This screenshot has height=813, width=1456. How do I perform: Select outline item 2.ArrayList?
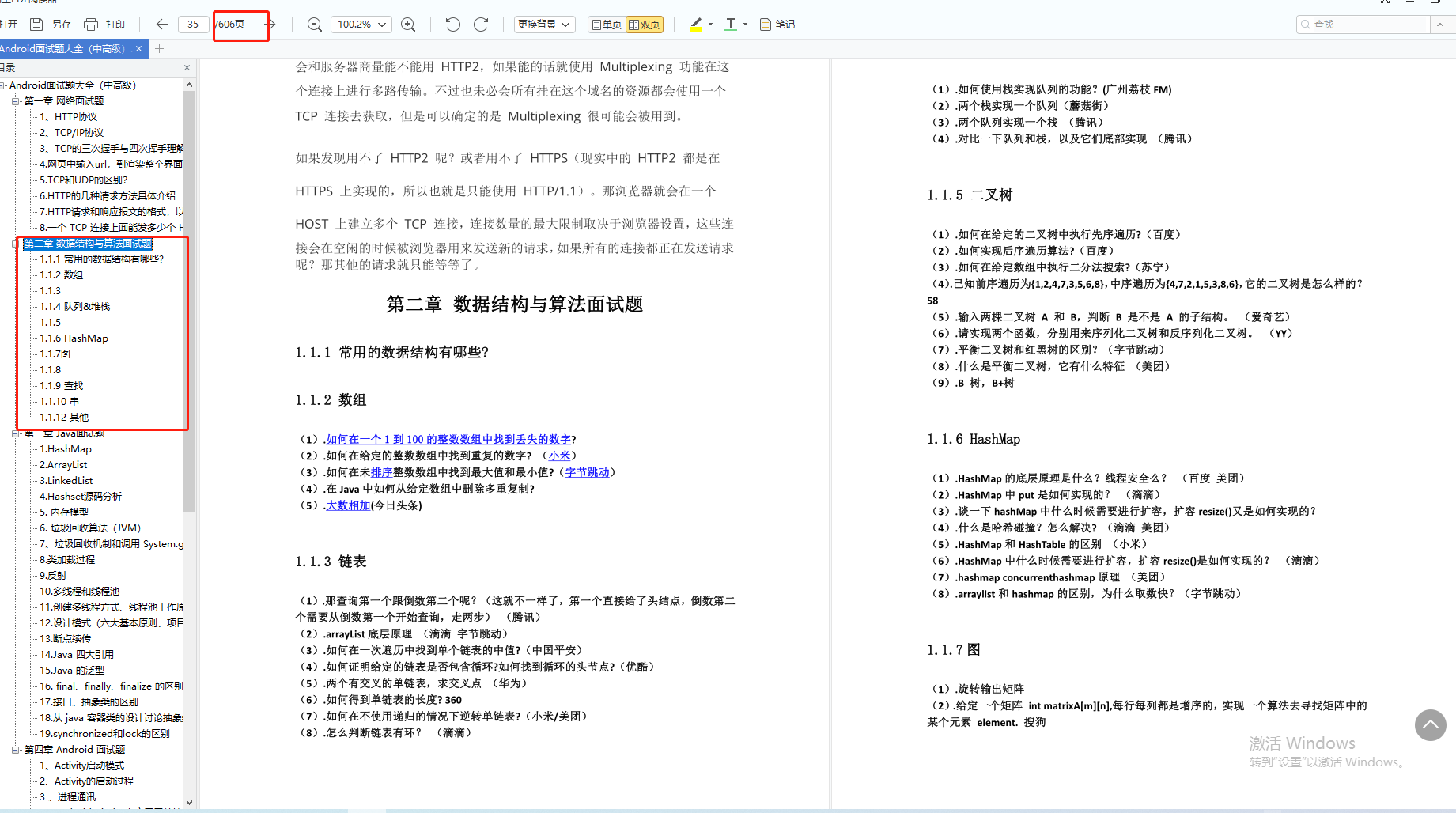click(64, 465)
